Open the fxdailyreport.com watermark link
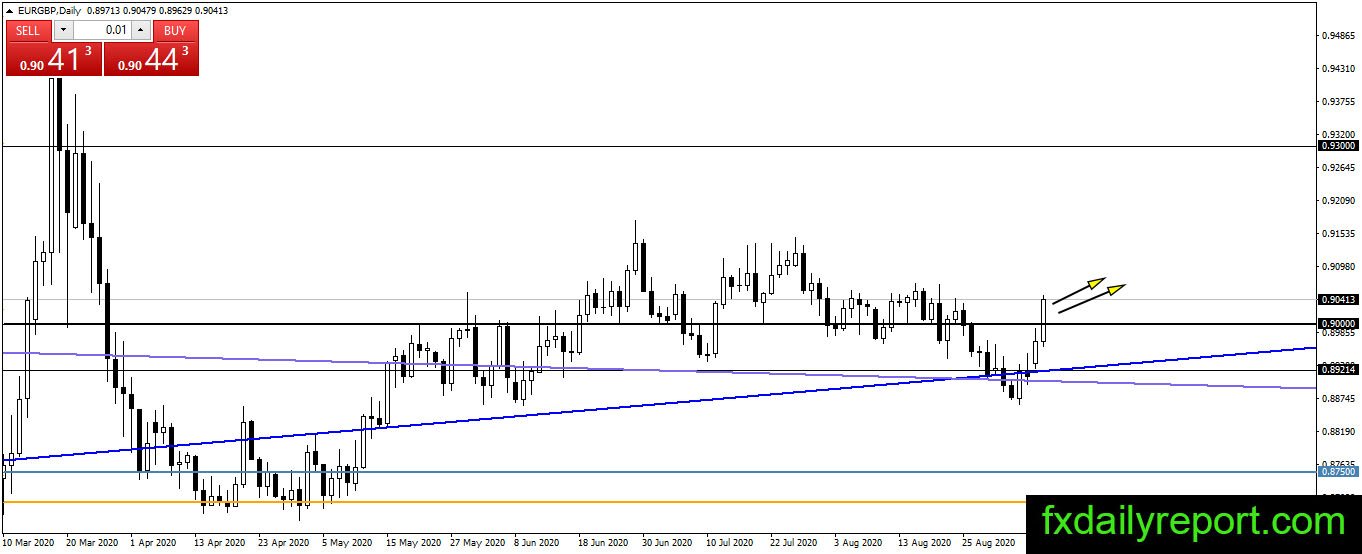 (1193, 522)
